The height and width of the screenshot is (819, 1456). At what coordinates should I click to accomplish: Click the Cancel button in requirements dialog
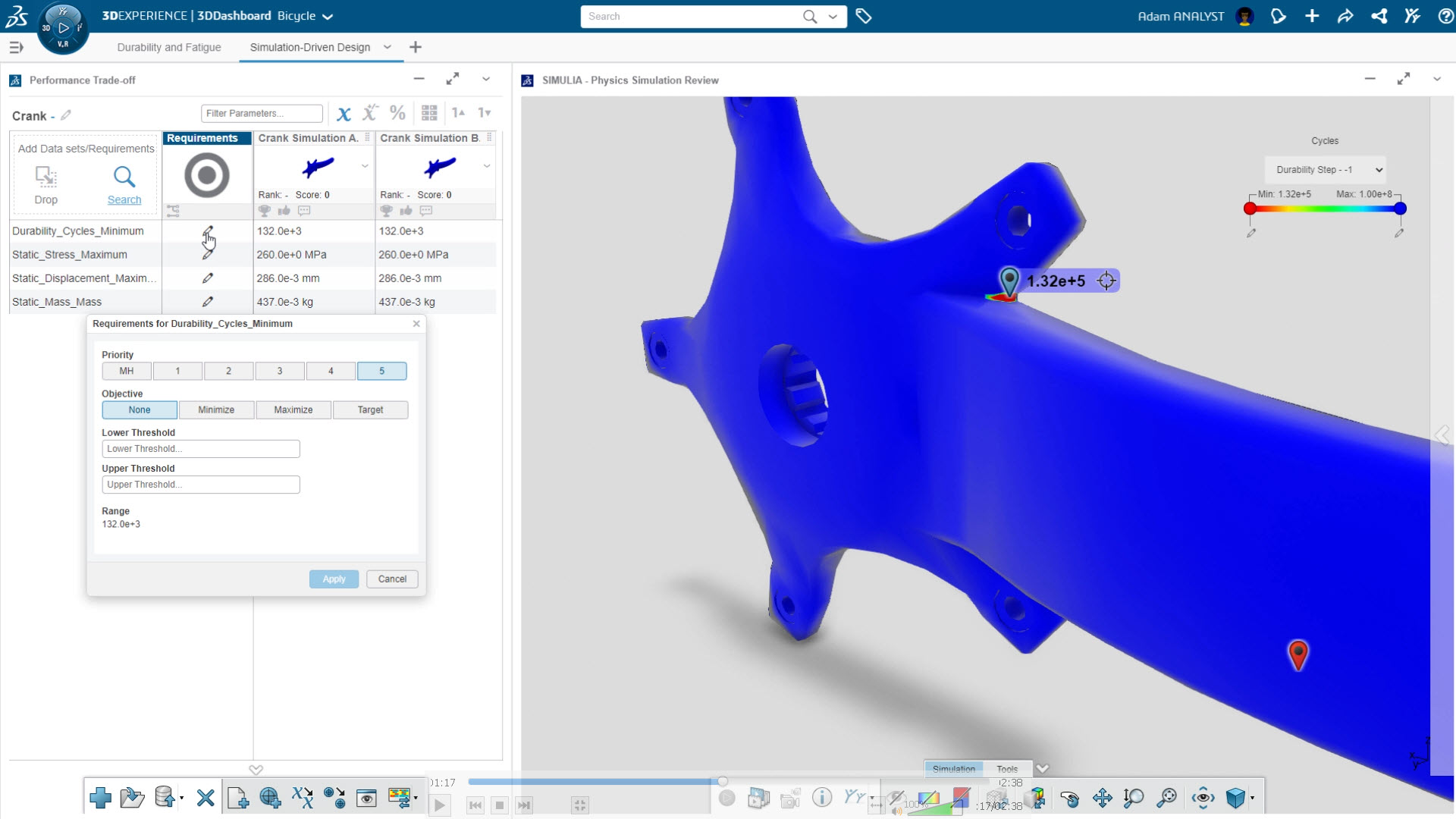392,578
